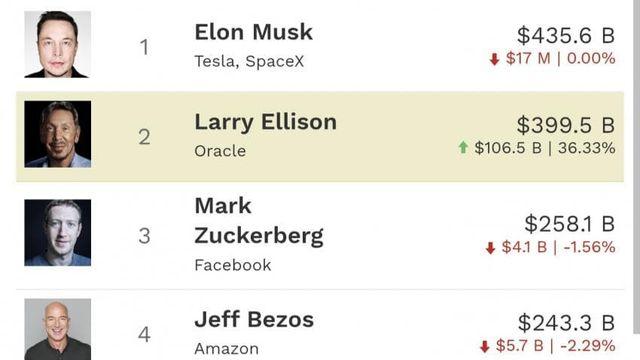Open the rank 4 profile photo
640x360 pixels.
58,329
